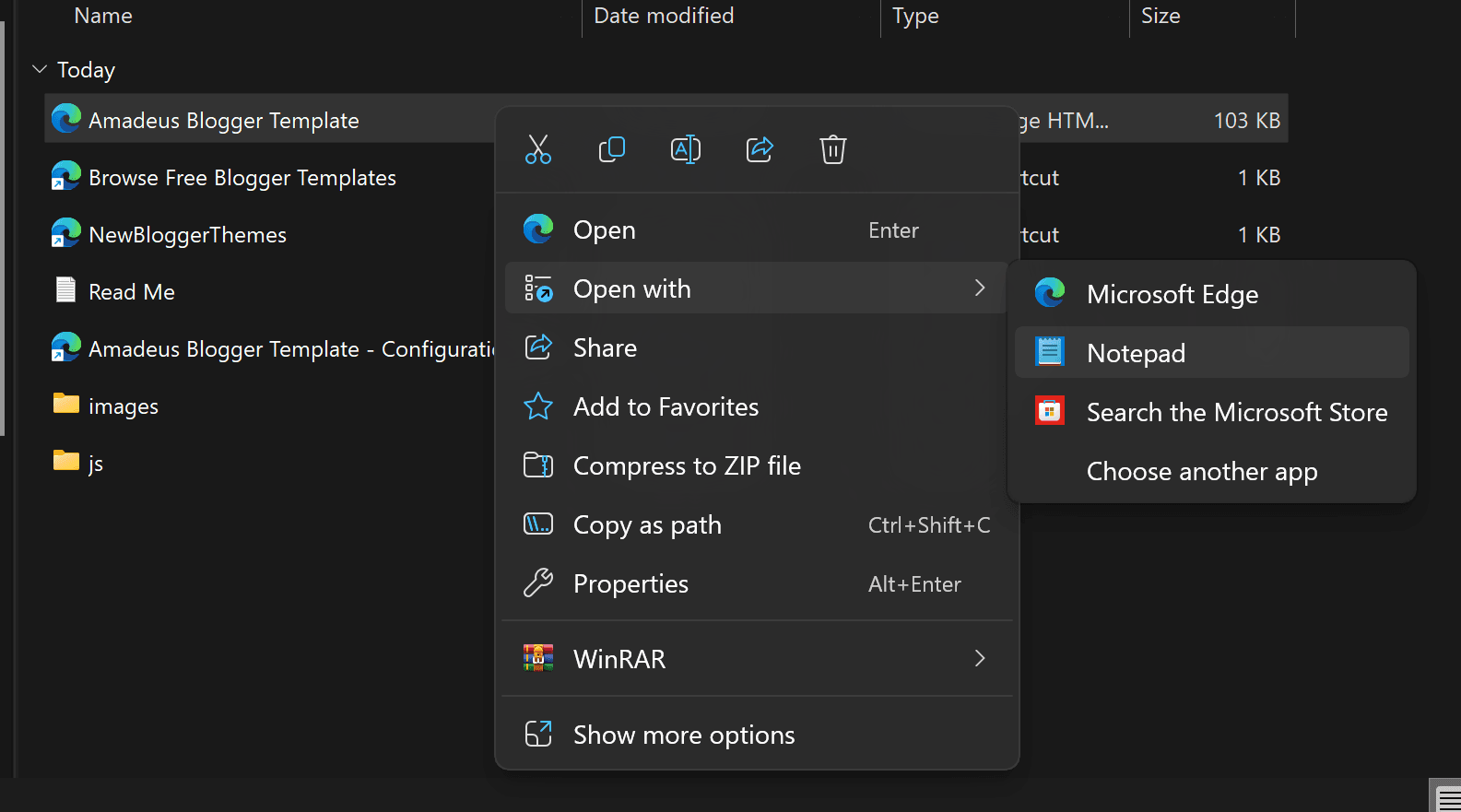Viewport: 1461px width, 812px height.
Task: Click the Show more options icon
Action: [538, 734]
